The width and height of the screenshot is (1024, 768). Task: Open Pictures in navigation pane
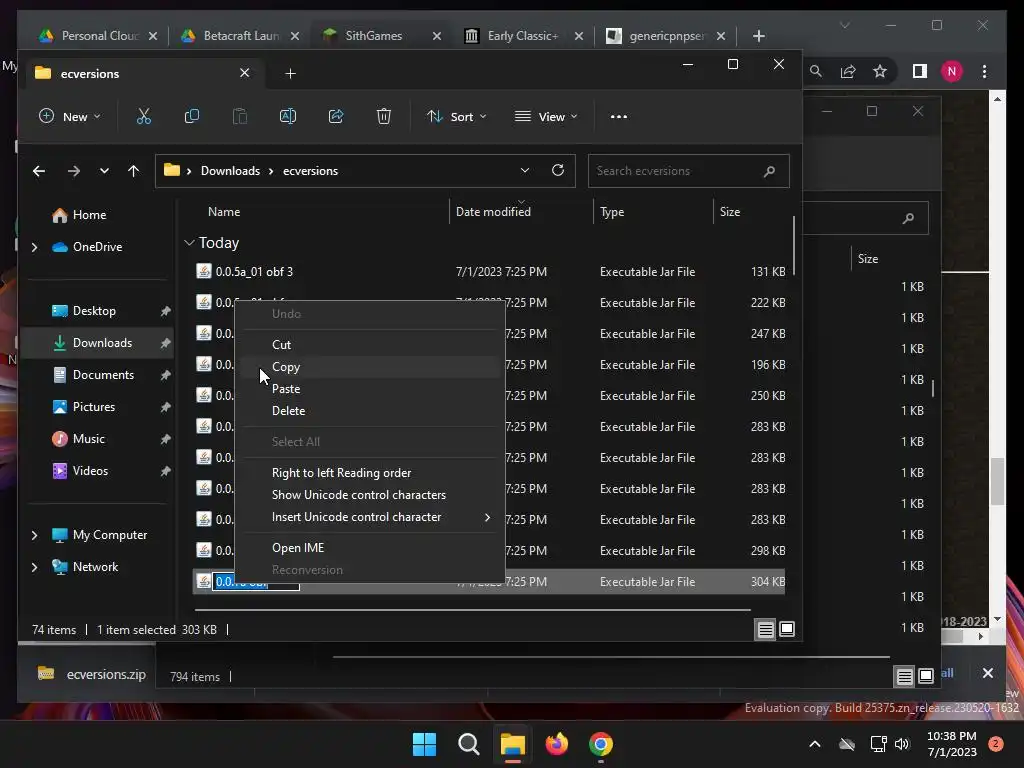pyautogui.click(x=94, y=407)
